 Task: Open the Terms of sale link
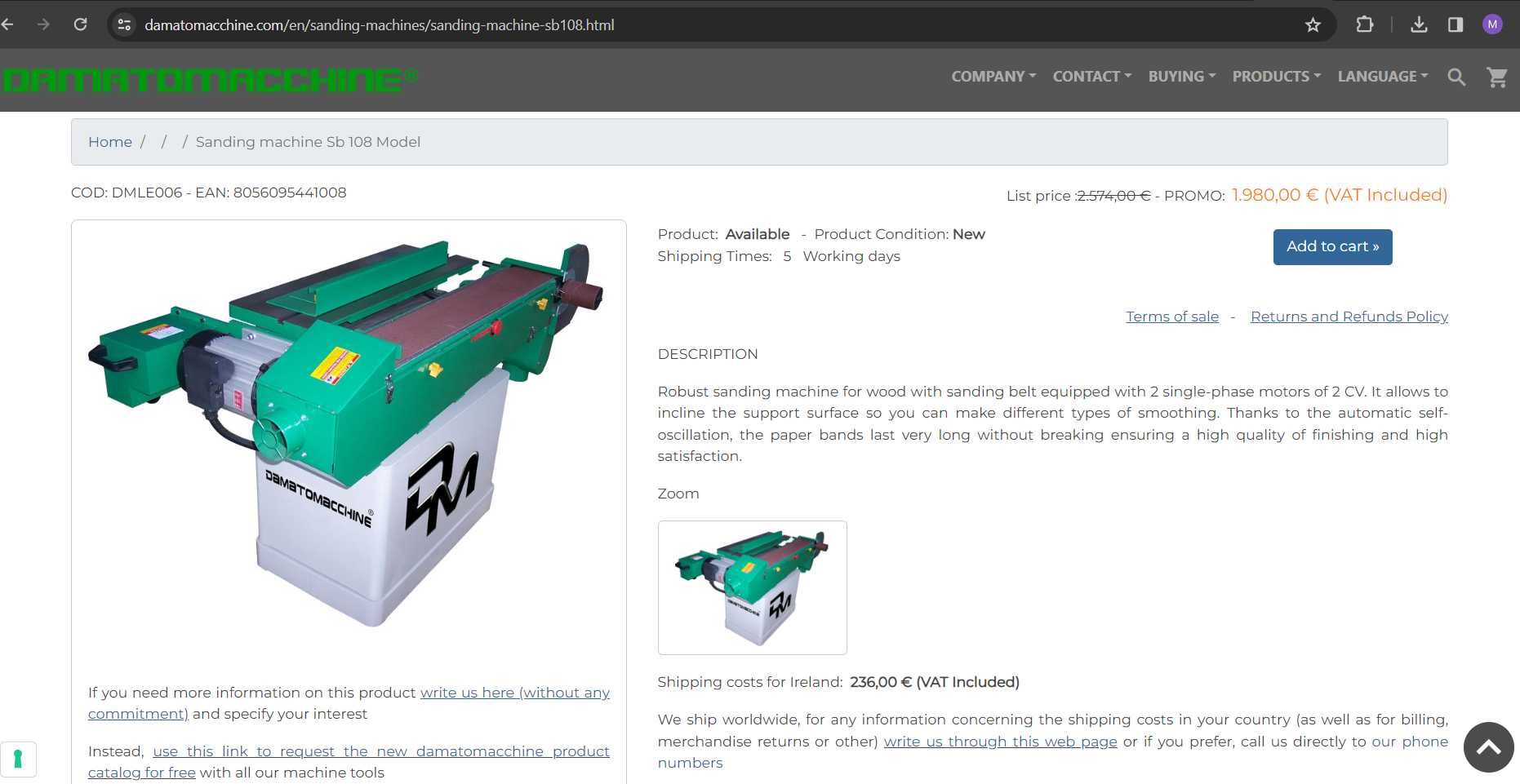(1172, 317)
